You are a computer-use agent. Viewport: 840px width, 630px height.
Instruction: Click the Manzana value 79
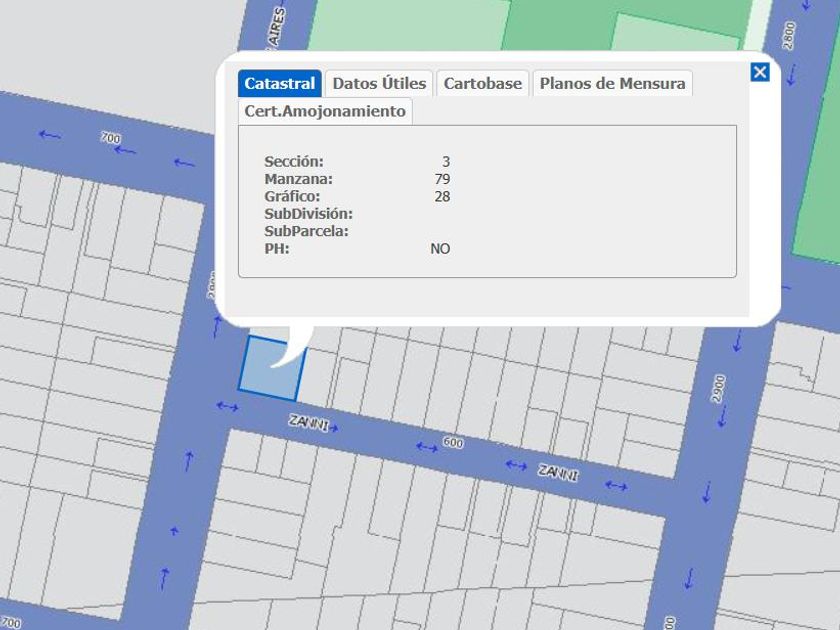tap(442, 179)
